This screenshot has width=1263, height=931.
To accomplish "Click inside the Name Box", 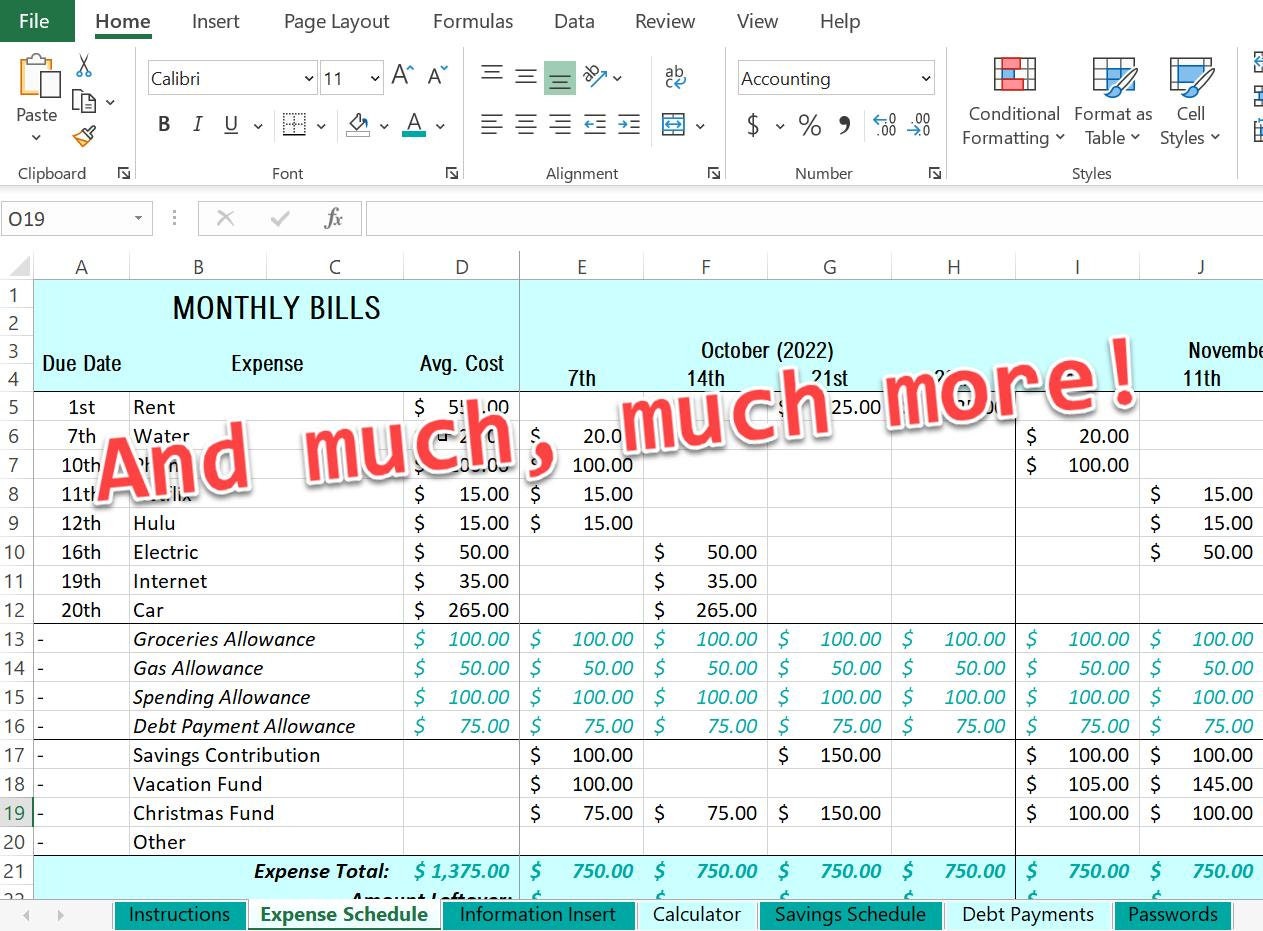I will [x=68, y=218].
